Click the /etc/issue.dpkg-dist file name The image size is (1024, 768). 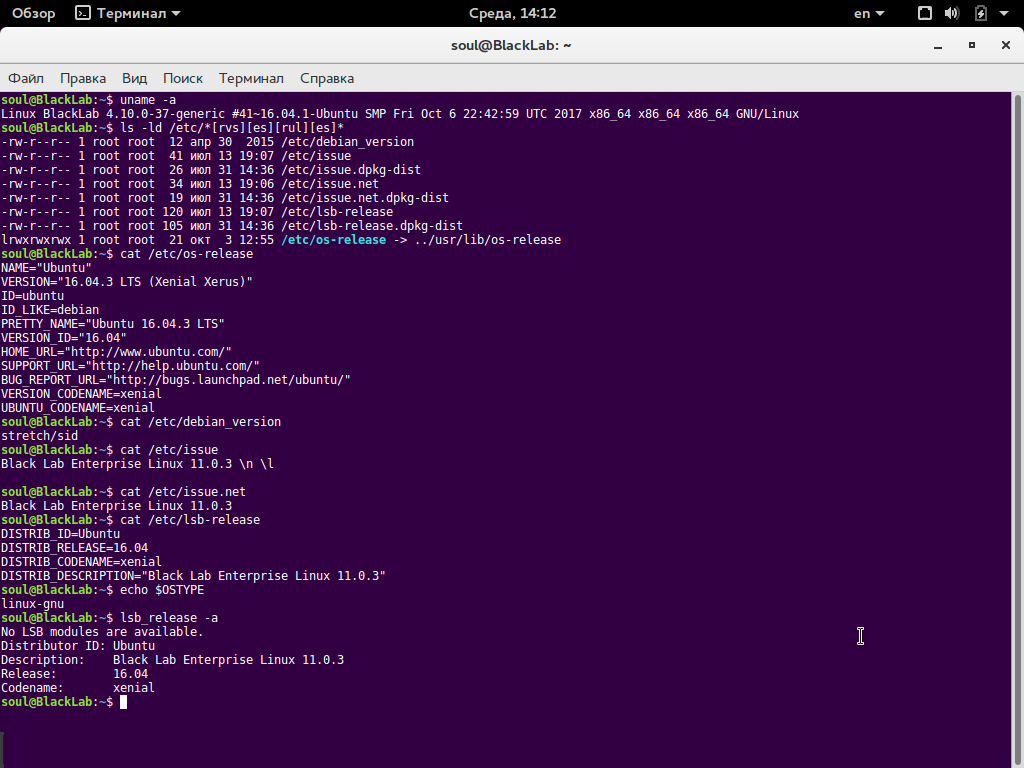[351, 170]
